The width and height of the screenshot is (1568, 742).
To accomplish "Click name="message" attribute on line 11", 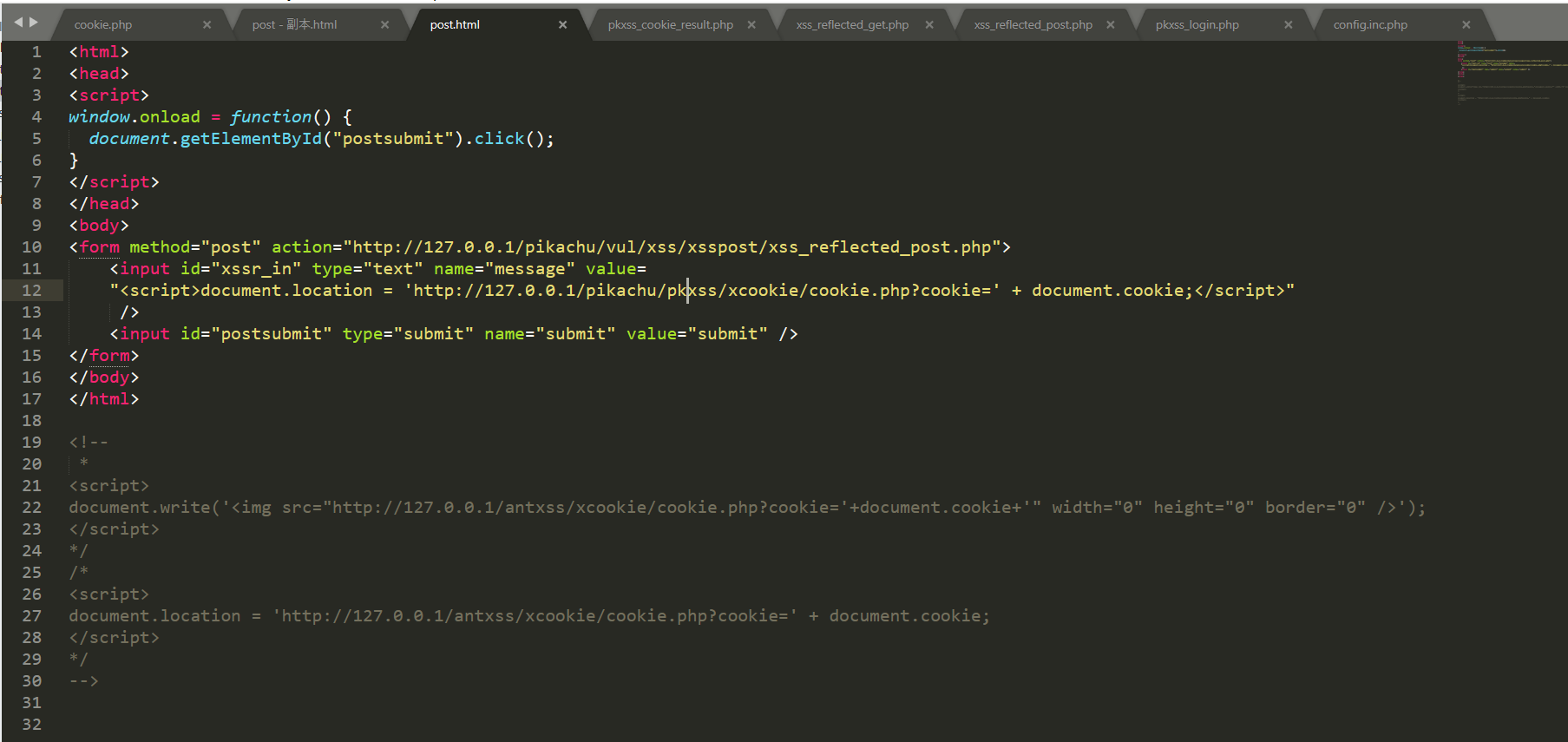I will click(x=504, y=268).
